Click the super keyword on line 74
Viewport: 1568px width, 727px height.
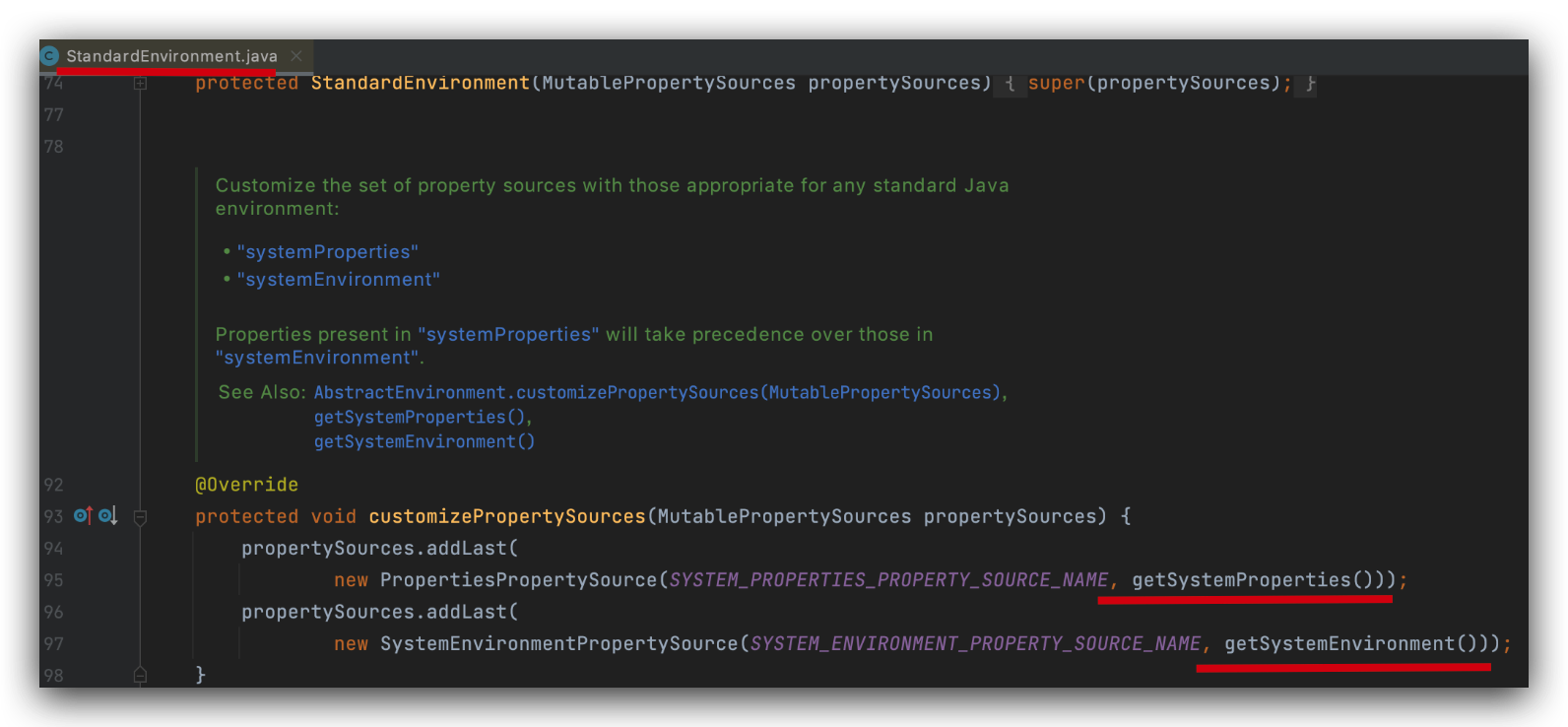click(x=1056, y=83)
